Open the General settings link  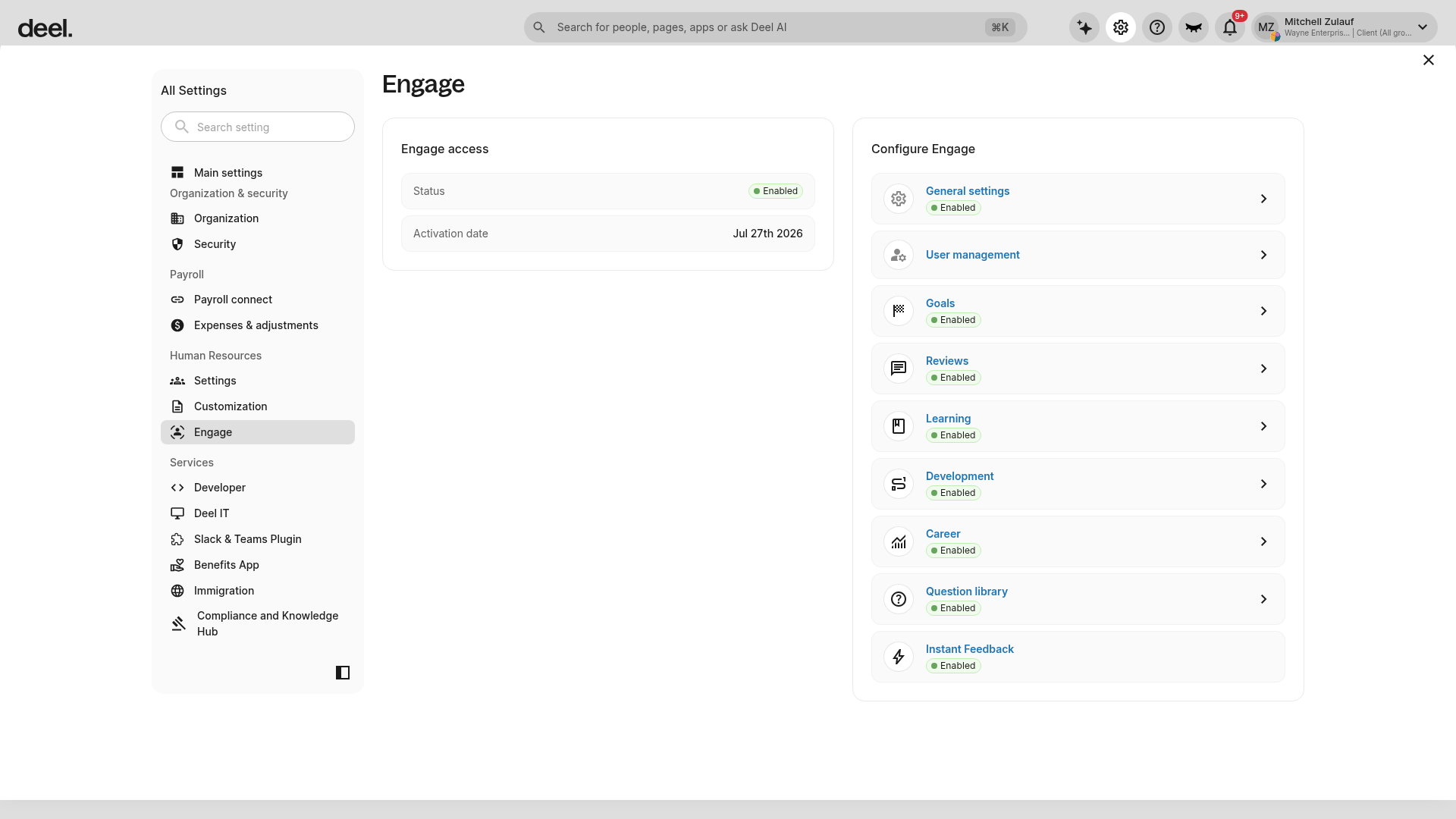pos(968,191)
